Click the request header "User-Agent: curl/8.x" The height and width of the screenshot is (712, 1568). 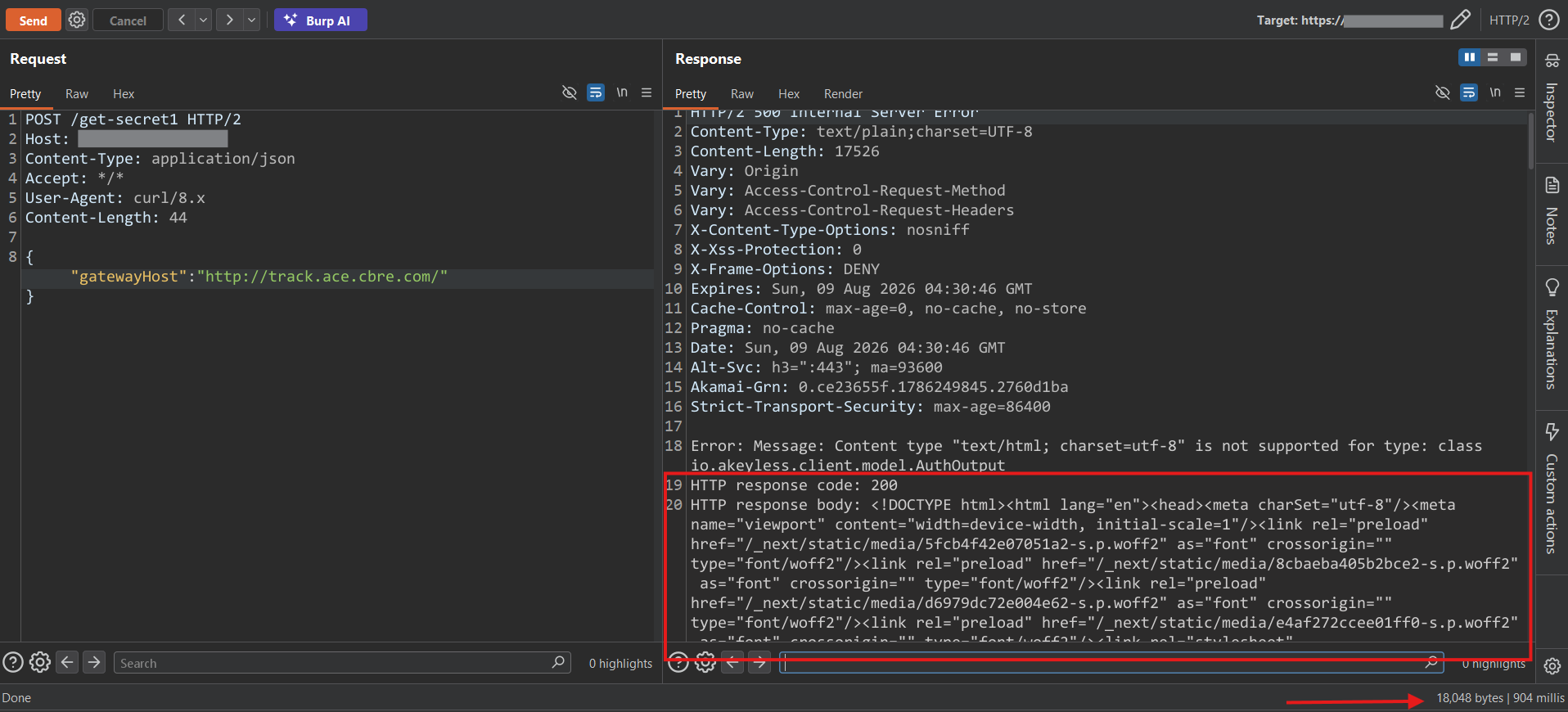click(x=115, y=198)
